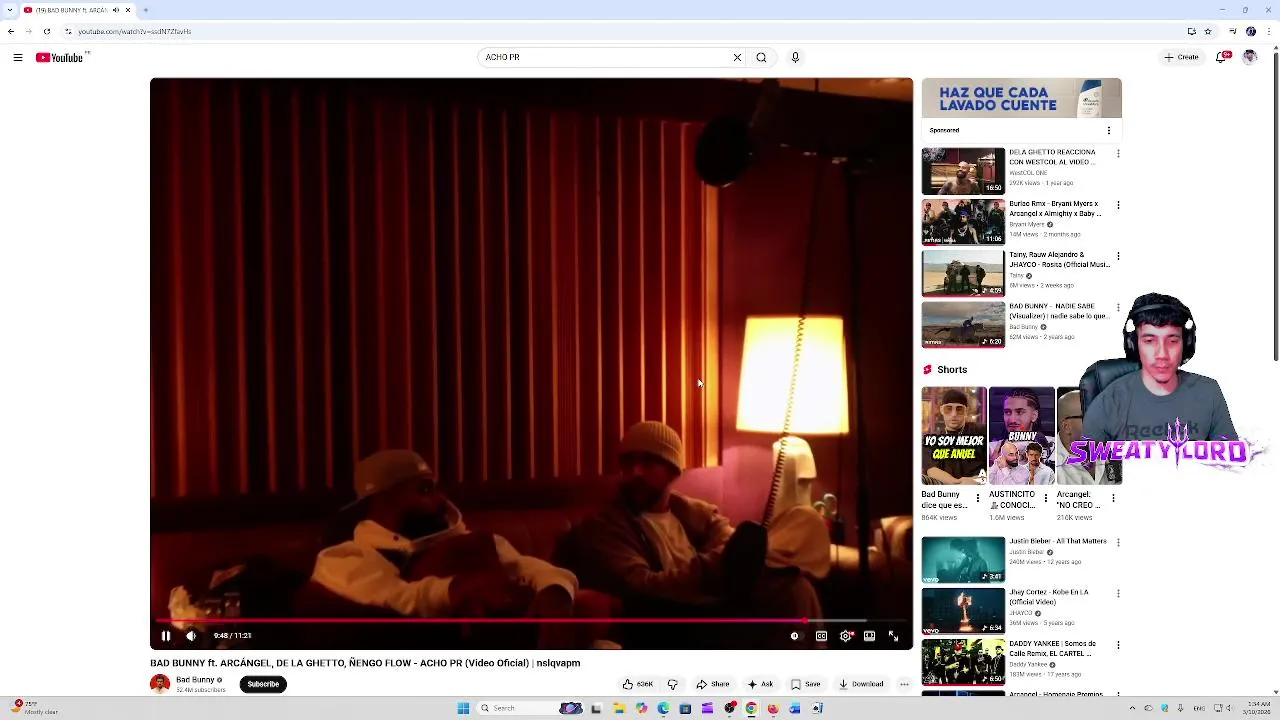
Task: Open the Bad Bunny channel name link
Action: (x=195, y=680)
